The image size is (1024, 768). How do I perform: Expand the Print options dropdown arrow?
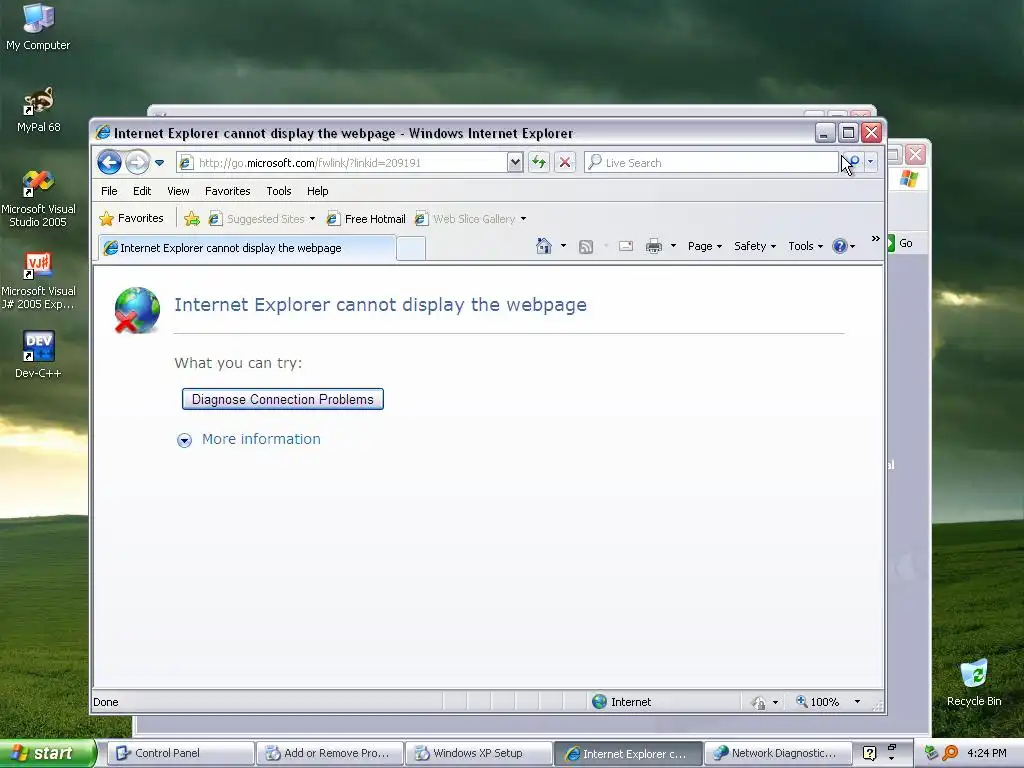pyautogui.click(x=673, y=246)
